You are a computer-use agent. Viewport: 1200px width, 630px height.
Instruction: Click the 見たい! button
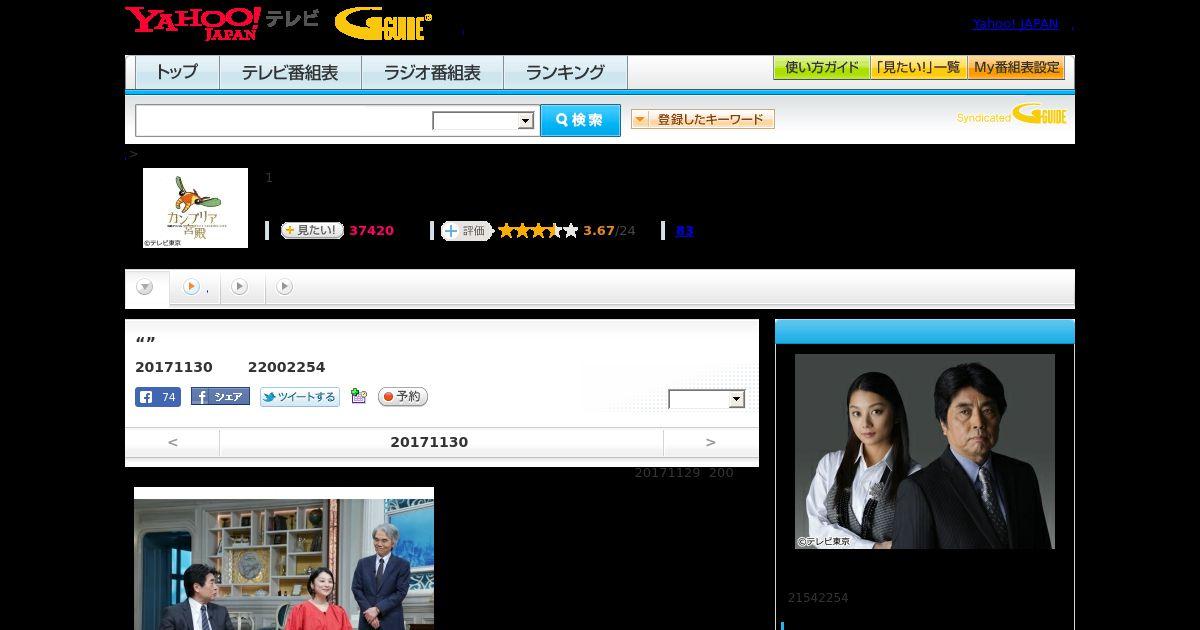312,230
